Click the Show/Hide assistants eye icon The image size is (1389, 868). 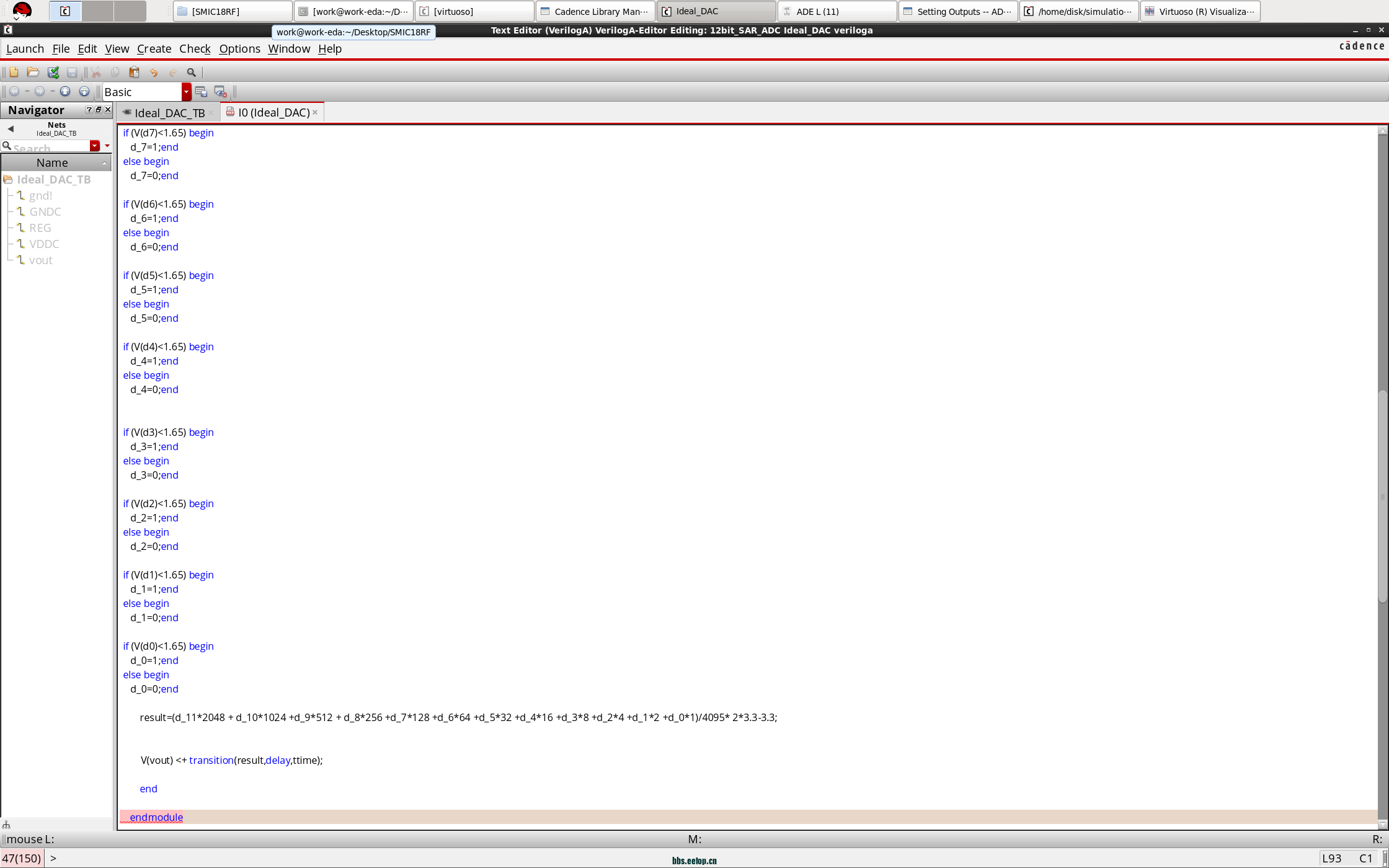(x=220, y=92)
